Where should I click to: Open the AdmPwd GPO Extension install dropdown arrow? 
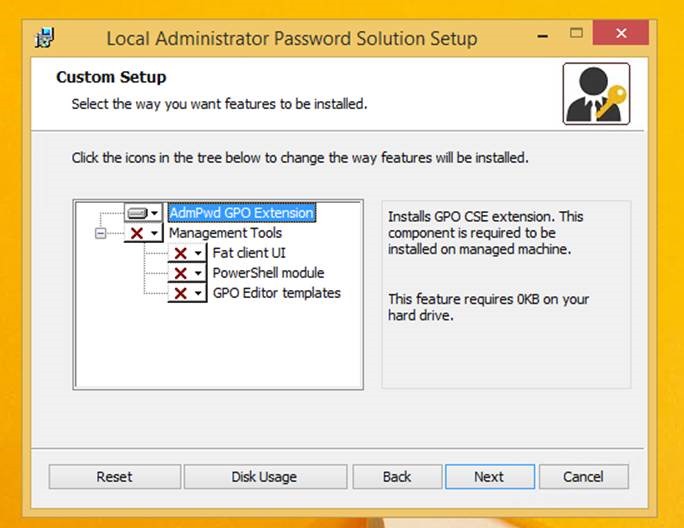154,213
